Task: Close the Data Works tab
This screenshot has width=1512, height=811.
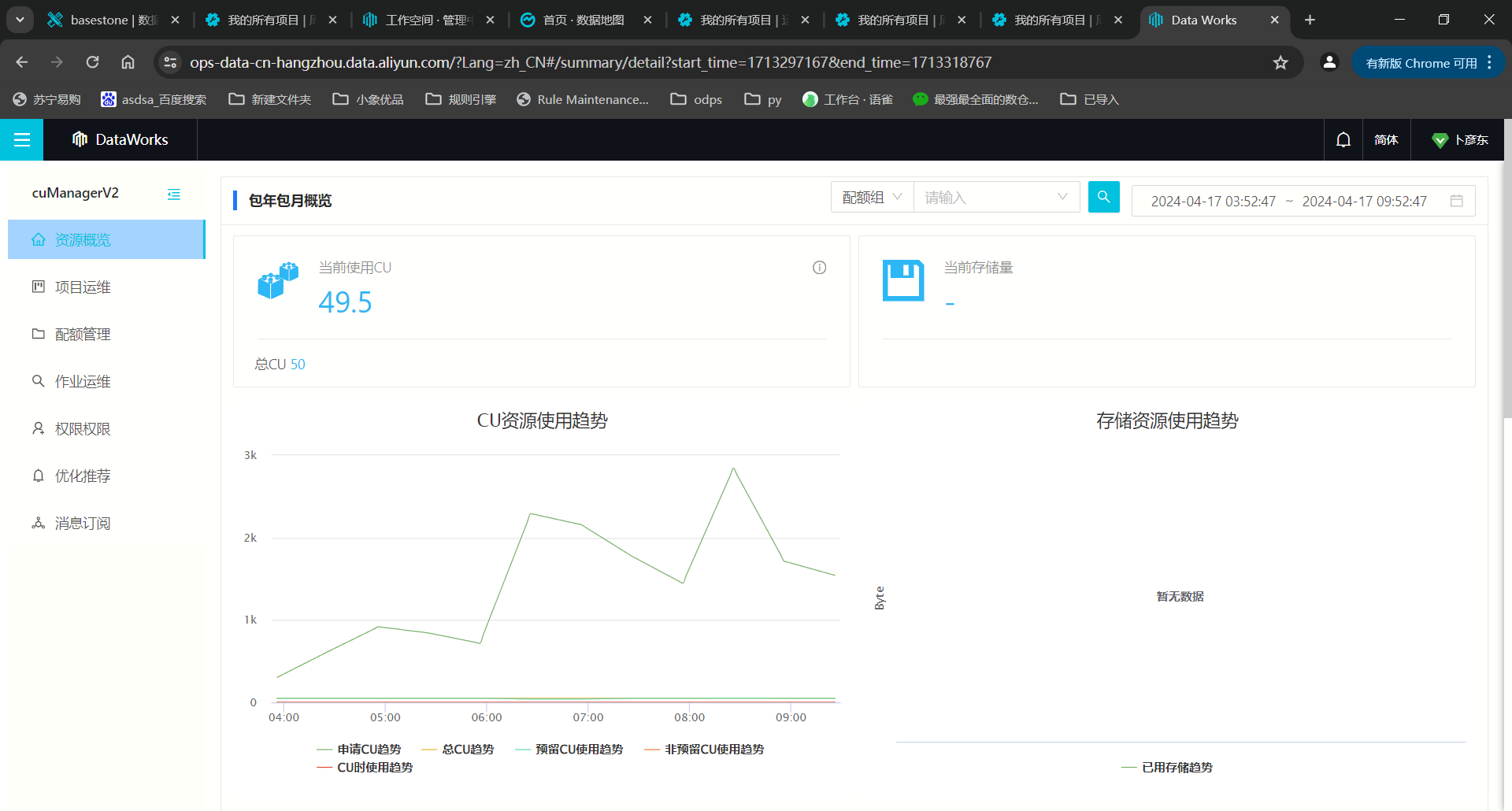Action: [1274, 20]
